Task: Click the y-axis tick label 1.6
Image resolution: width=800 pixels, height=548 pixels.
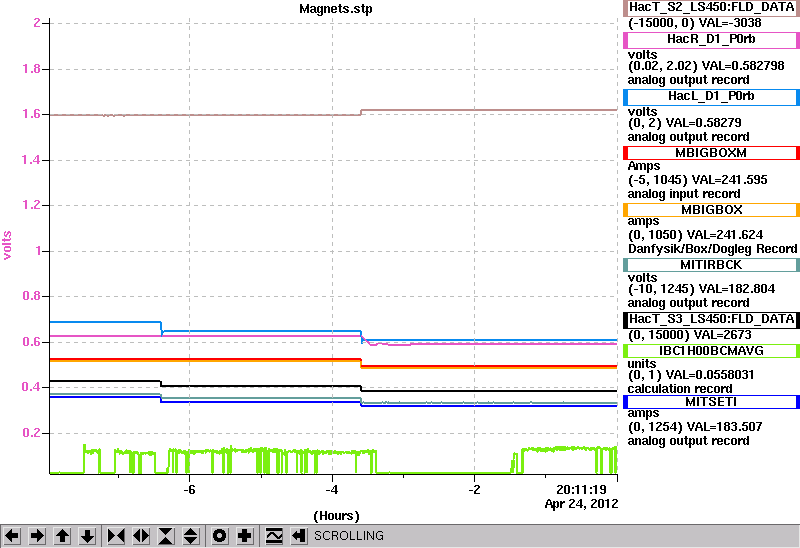Action: [x=31, y=114]
